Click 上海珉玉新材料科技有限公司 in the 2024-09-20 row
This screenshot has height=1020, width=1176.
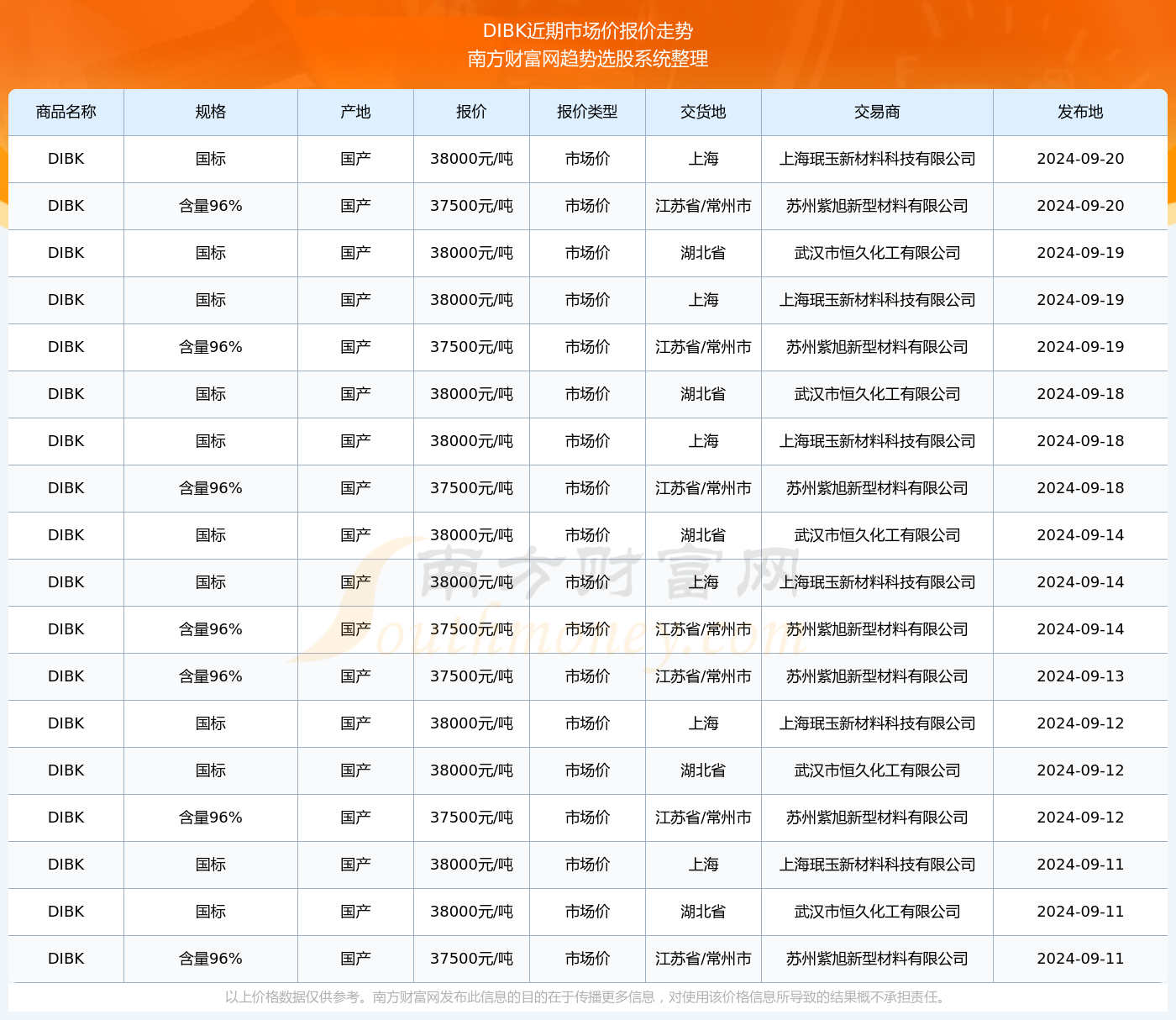coord(877,159)
